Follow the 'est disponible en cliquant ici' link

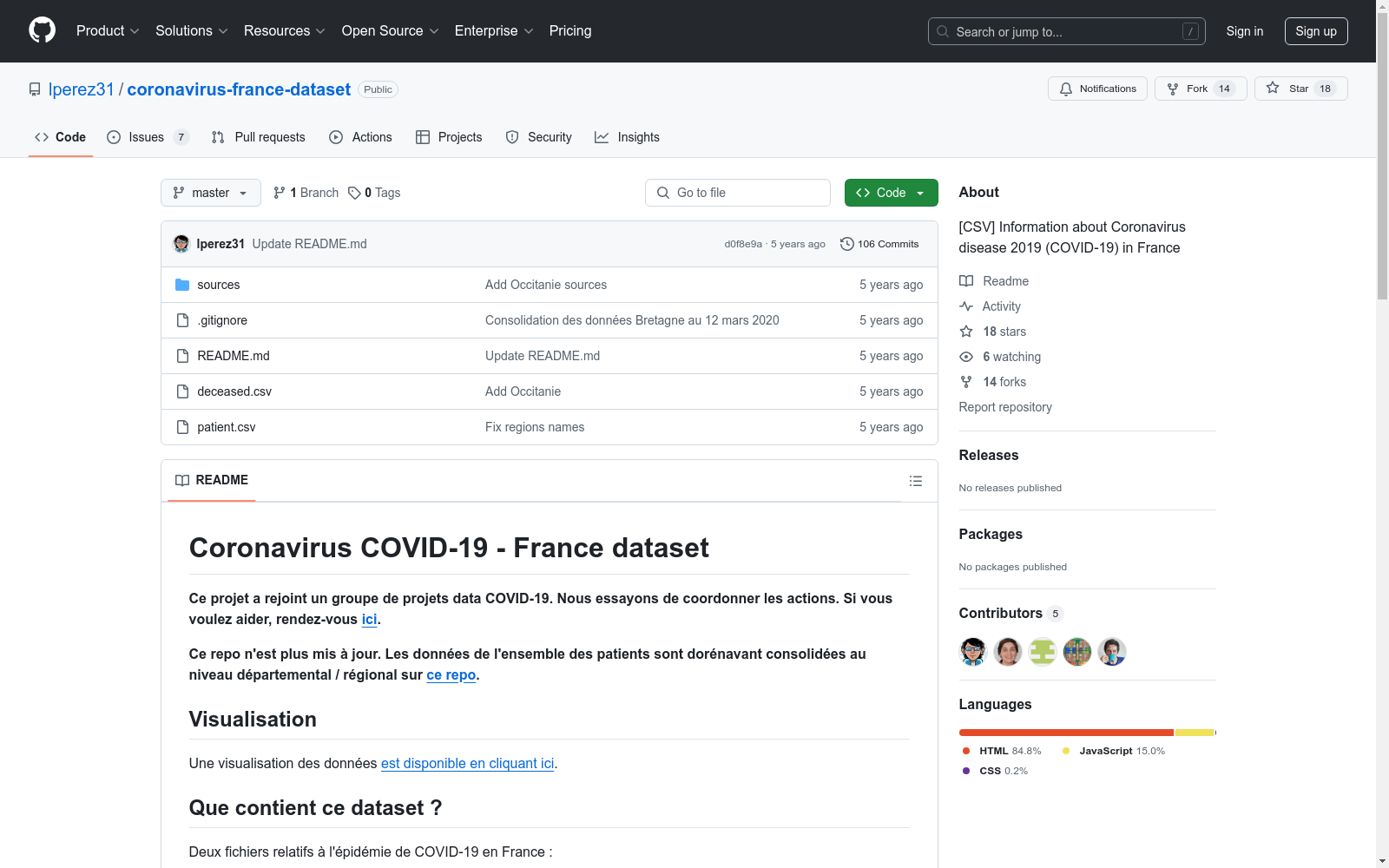tap(468, 763)
